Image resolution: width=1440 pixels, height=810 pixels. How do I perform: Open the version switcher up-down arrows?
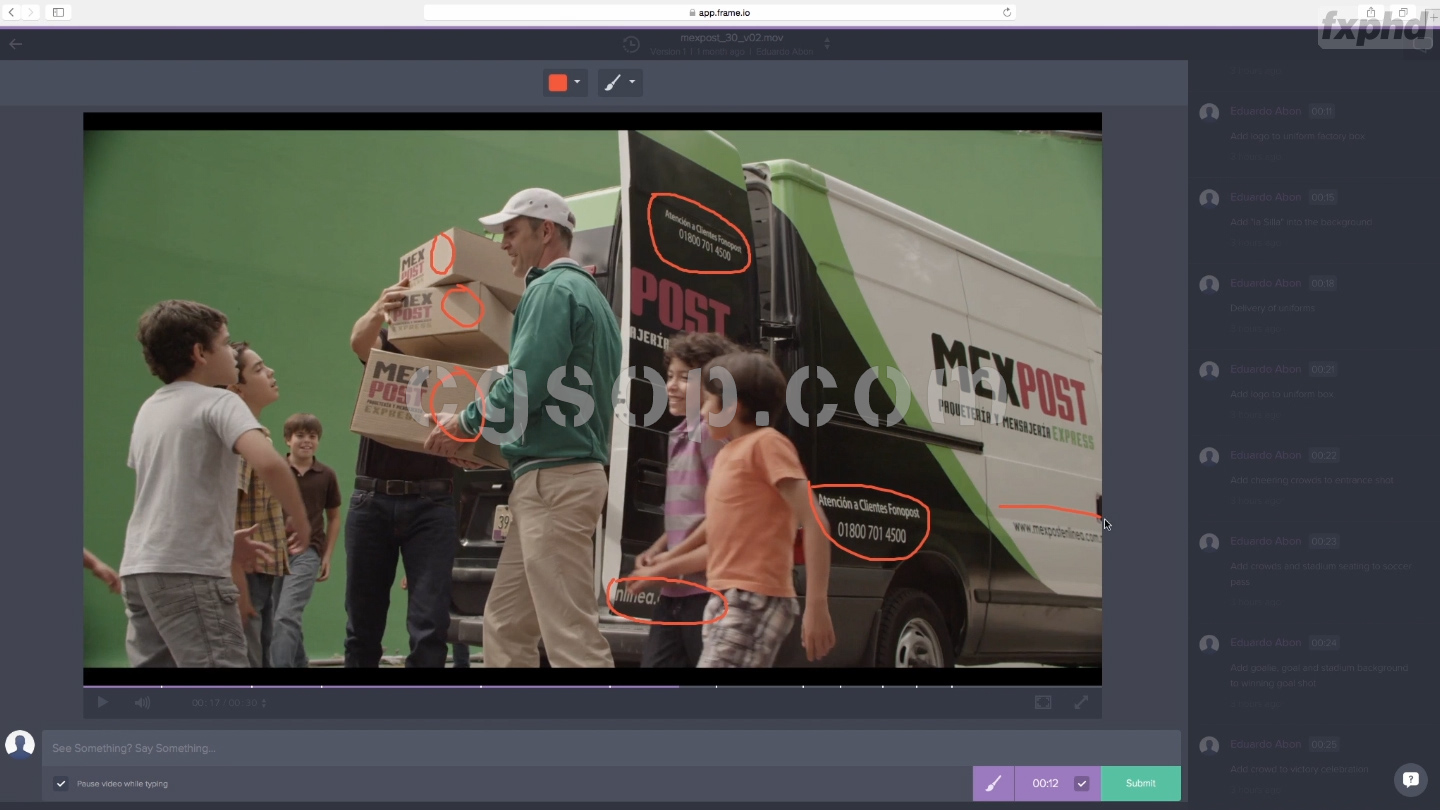coord(827,44)
